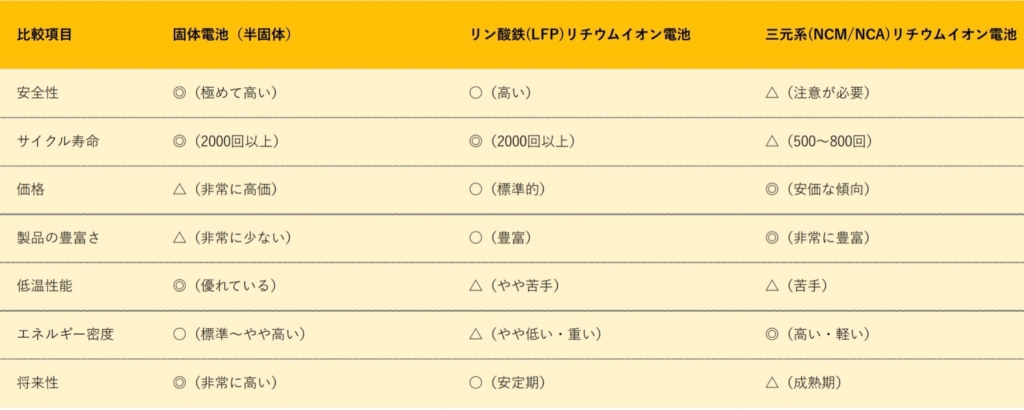
Task: Click the 三元系(NCM/NCA)リチウムイオン電池 header
Action: pyautogui.click(x=891, y=35)
